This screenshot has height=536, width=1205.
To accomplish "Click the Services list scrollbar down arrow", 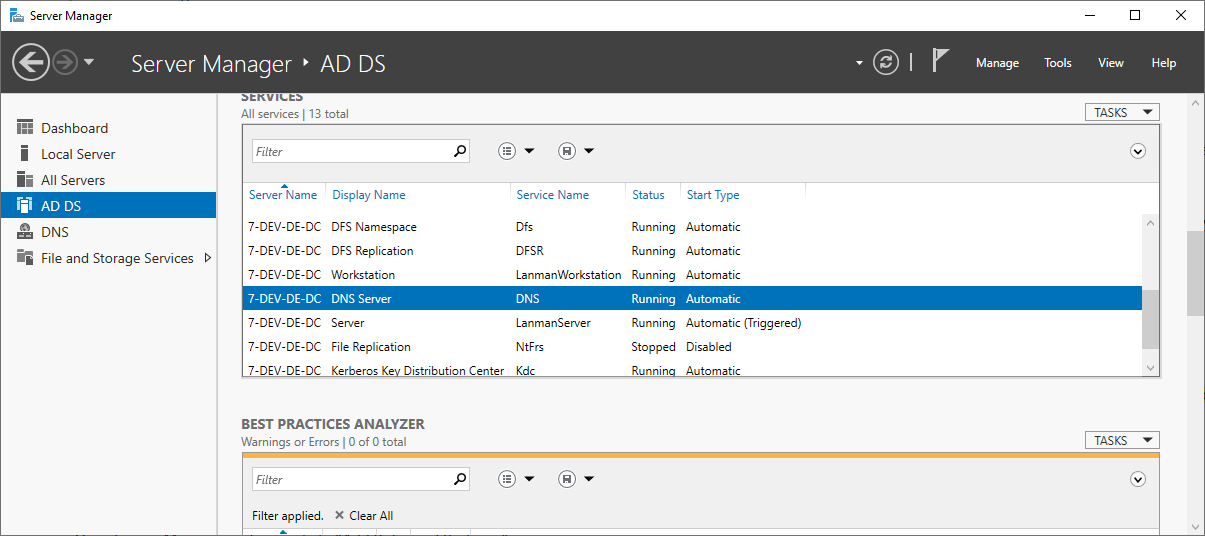I will (1150, 368).
